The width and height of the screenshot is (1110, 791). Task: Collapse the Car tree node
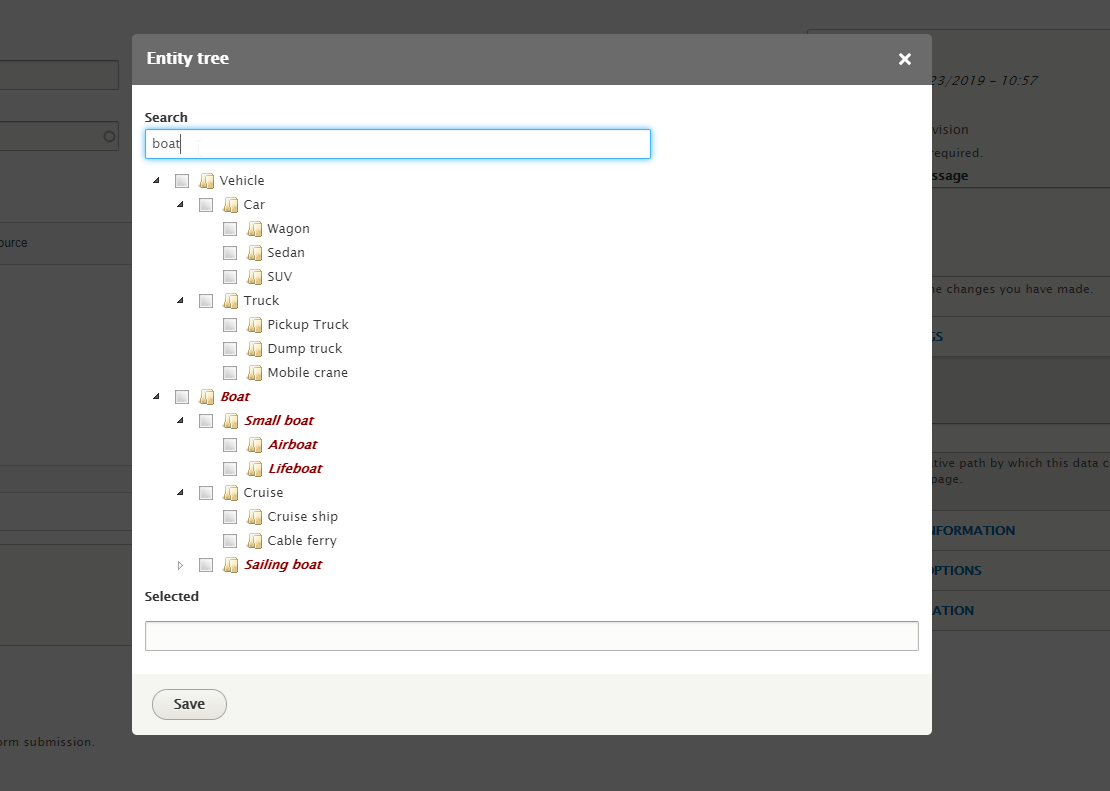pyautogui.click(x=181, y=205)
